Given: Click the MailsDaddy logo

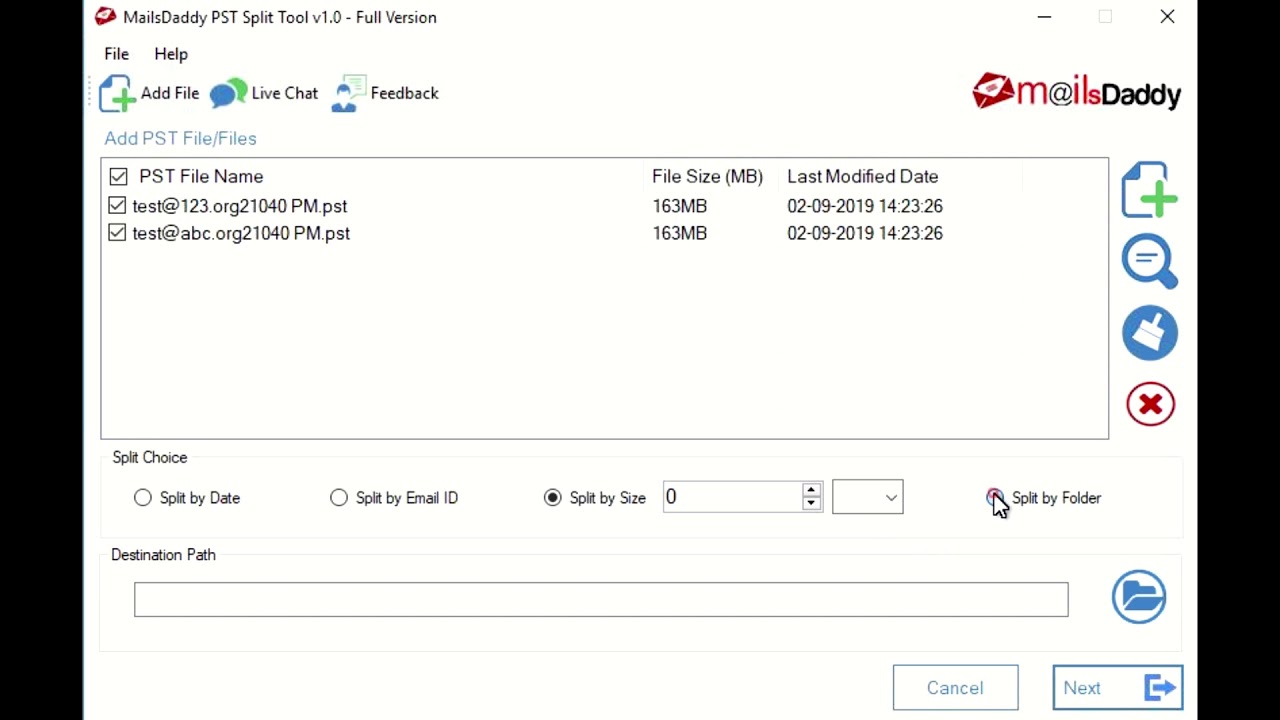Looking at the screenshot, I should (x=1077, y=92).
